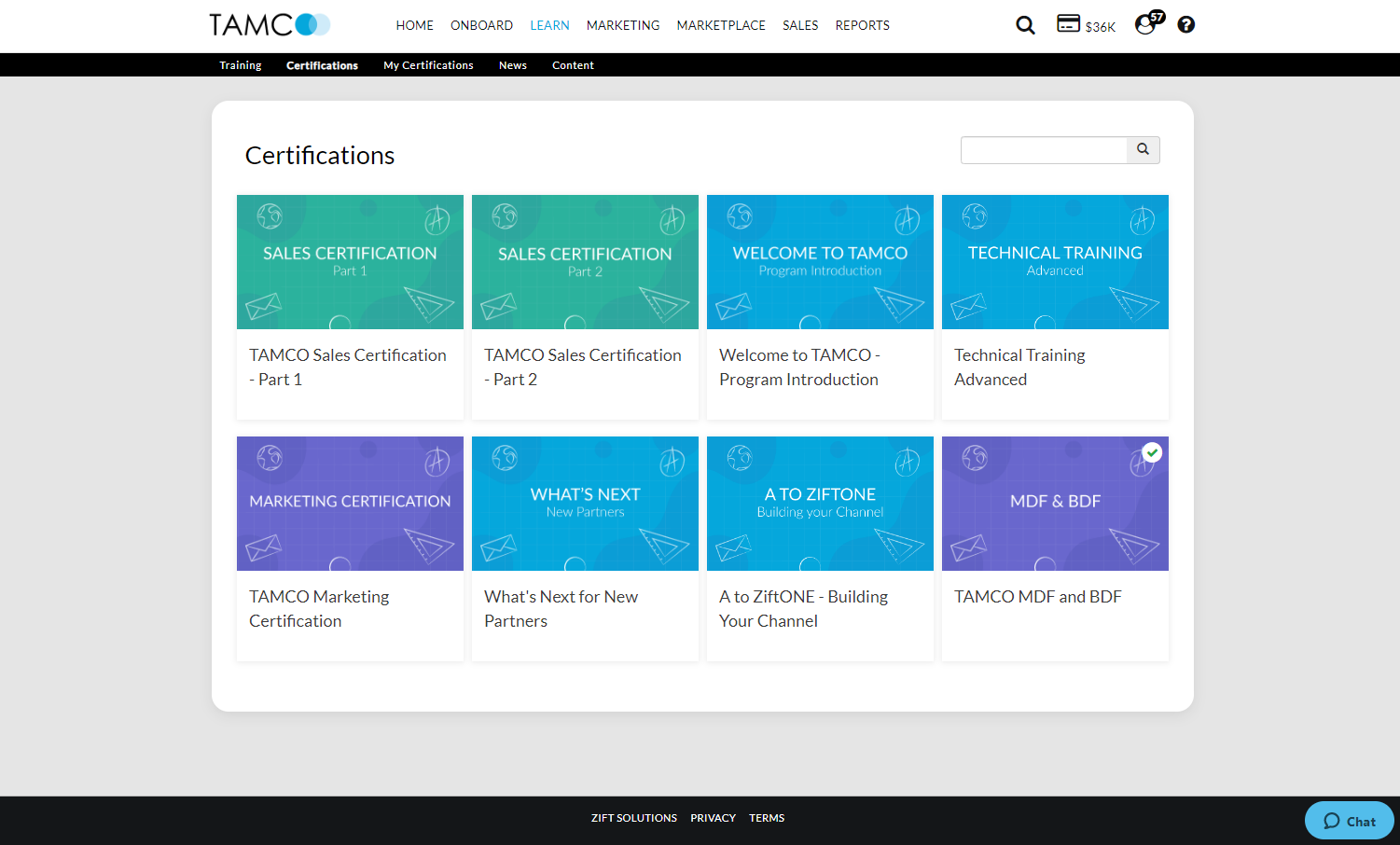Click TAMCO MDF and BDF title
The image size is (1400, 845).
tap(1037, 597)
